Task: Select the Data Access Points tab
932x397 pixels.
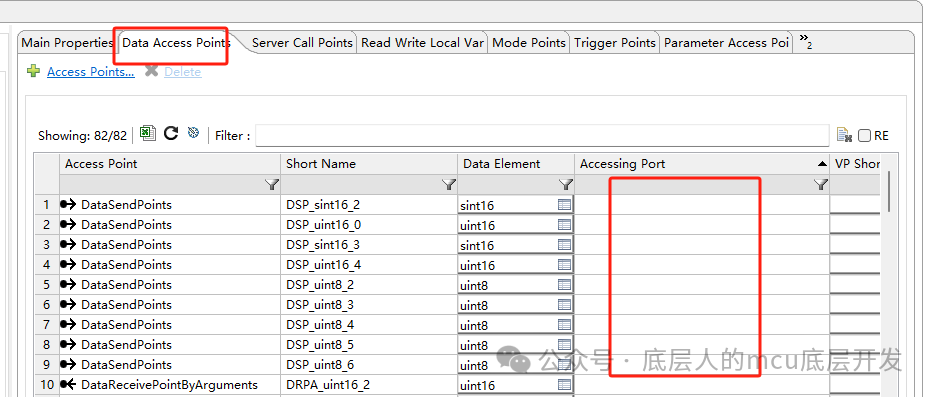Action: click(x=176, y=43)
